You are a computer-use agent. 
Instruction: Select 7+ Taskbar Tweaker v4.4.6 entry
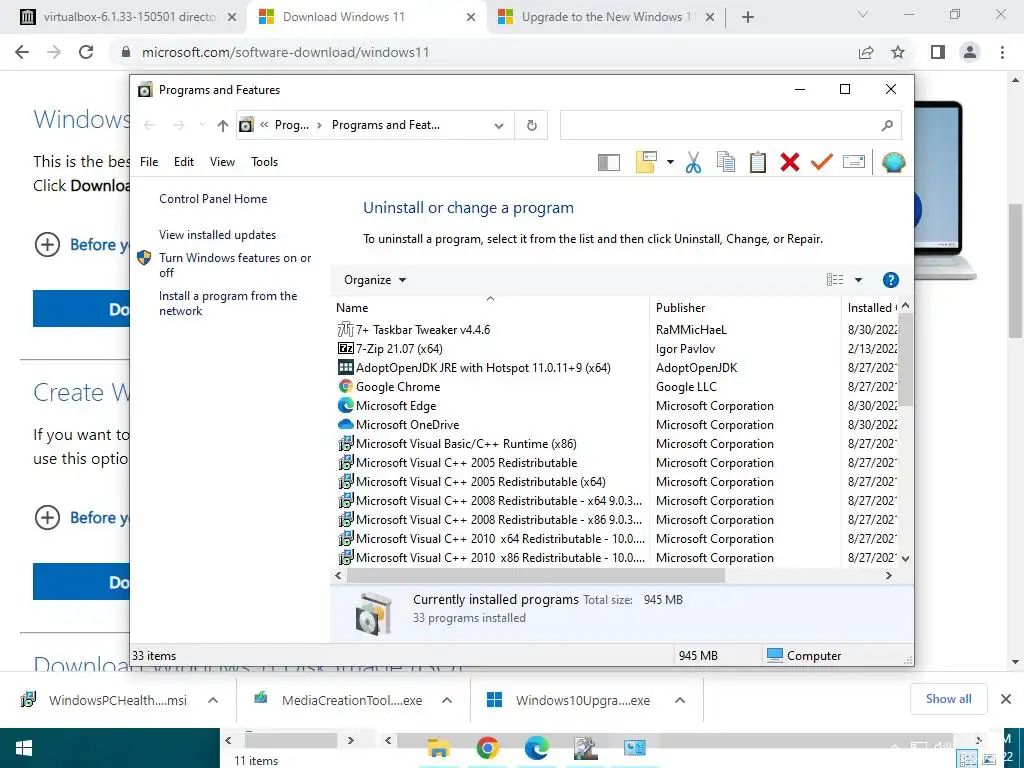pyautogui.click(x=413, y=330)
